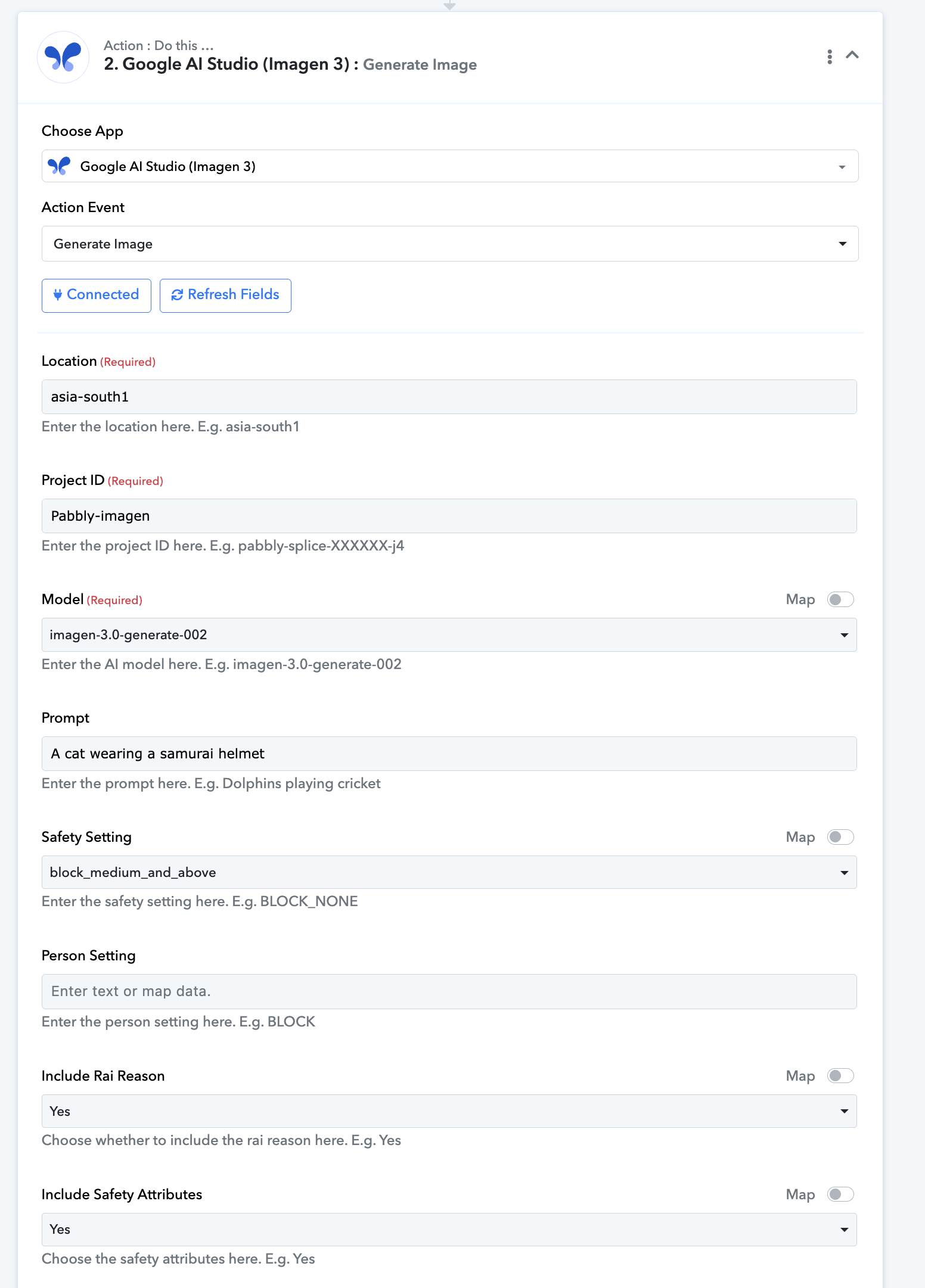Toggle the Map switch for Safety Setting

[x=840, y=837]
